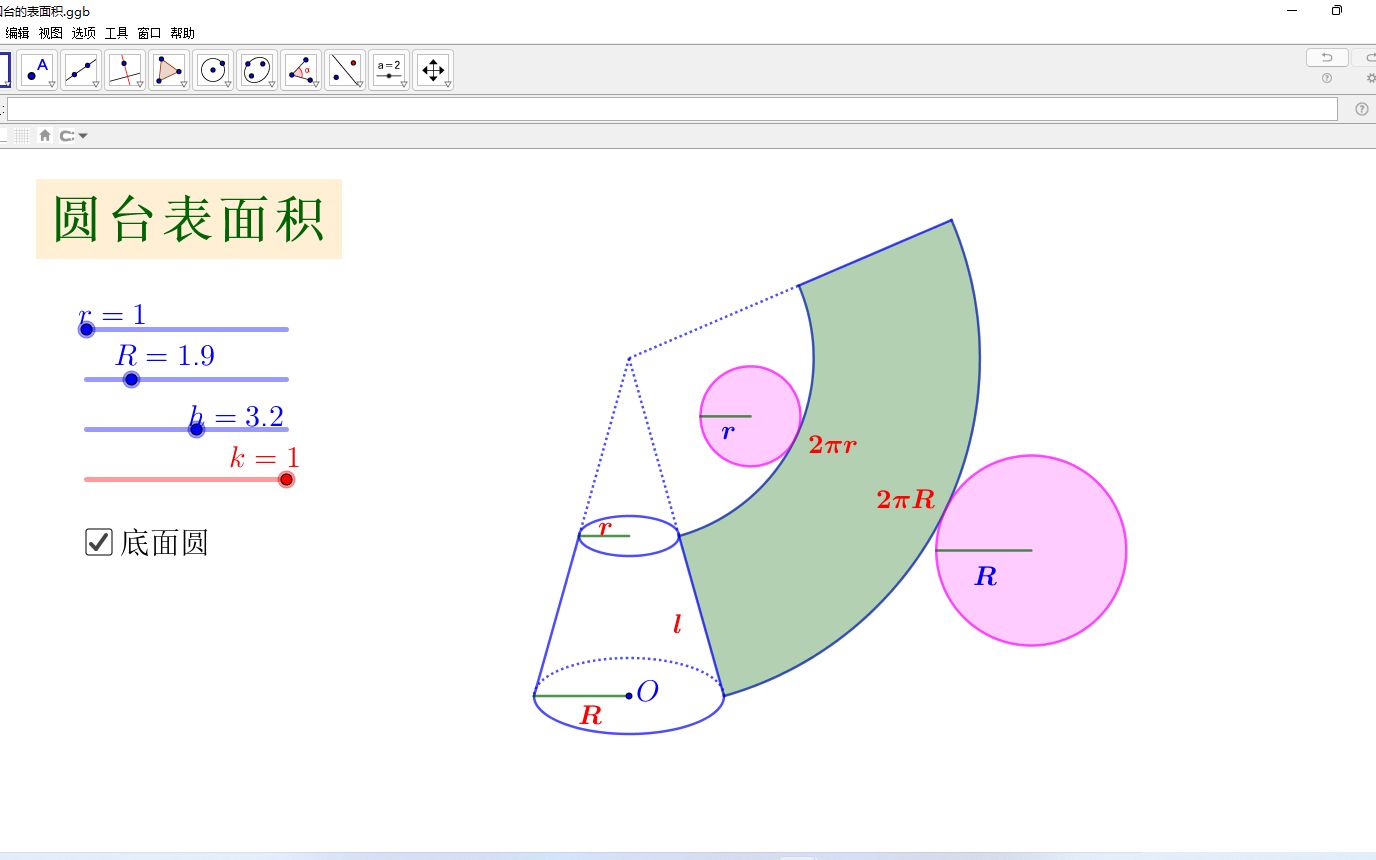Expand the Point tool's dropdown triangle

coord(52,85)
